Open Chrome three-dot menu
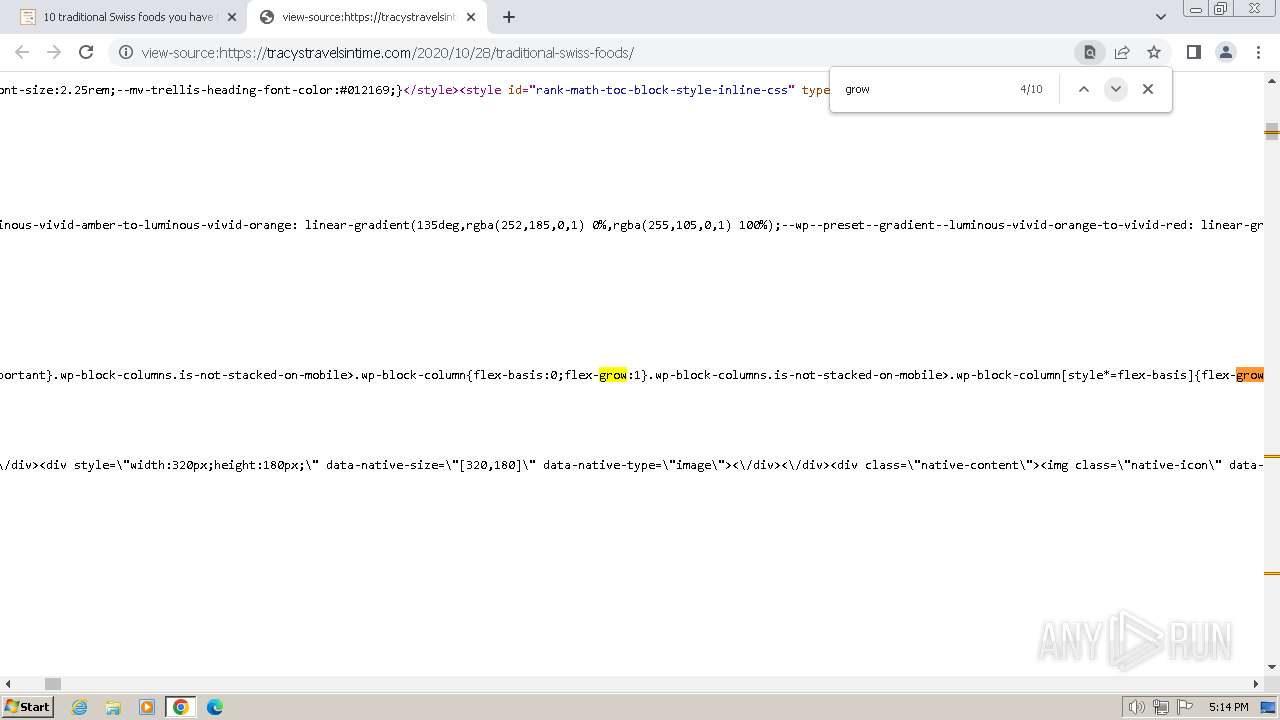 coord(1258,52)
